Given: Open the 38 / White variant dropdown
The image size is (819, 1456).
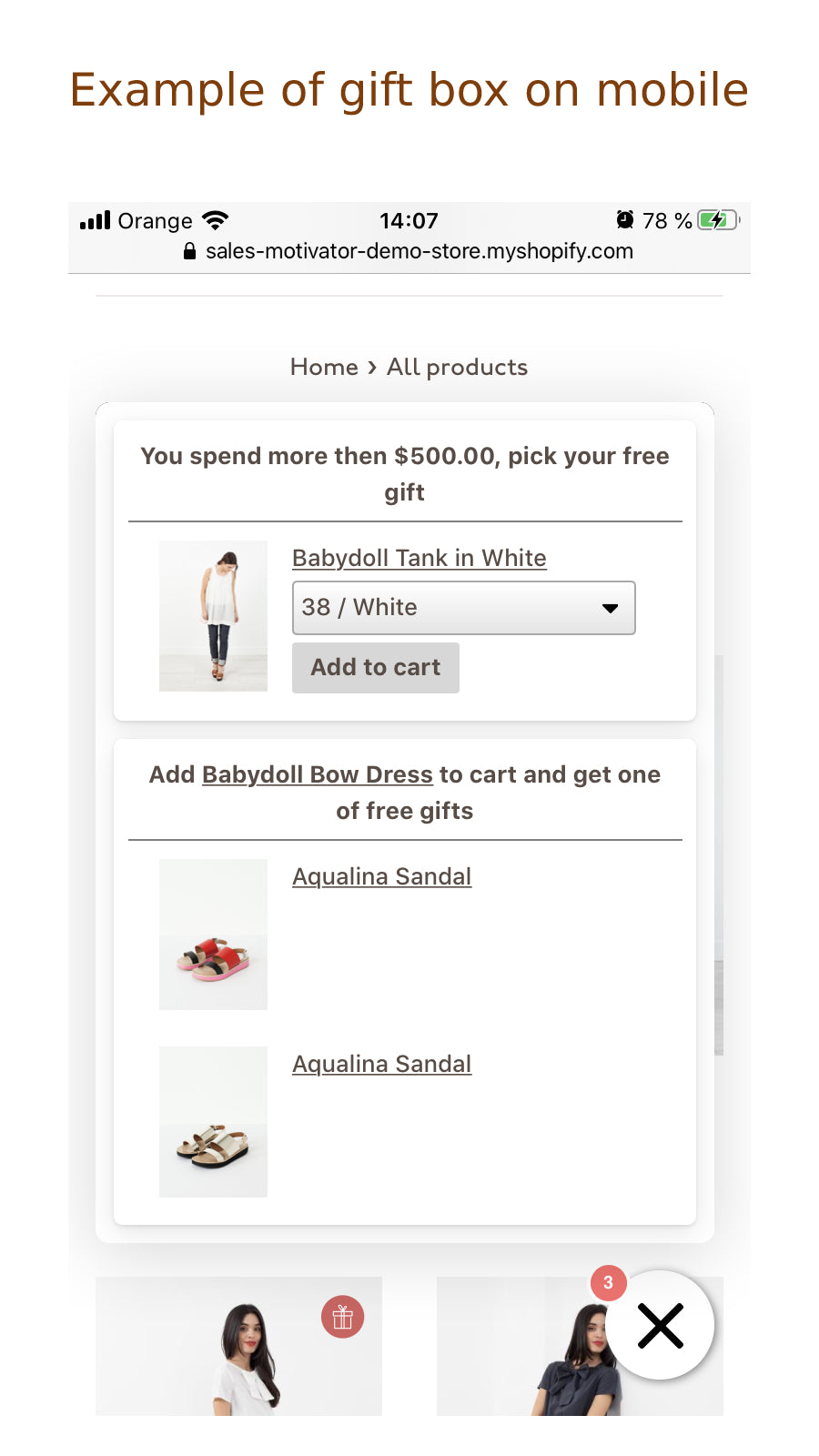Looking at the screenshot, I should tap(463, 608).
